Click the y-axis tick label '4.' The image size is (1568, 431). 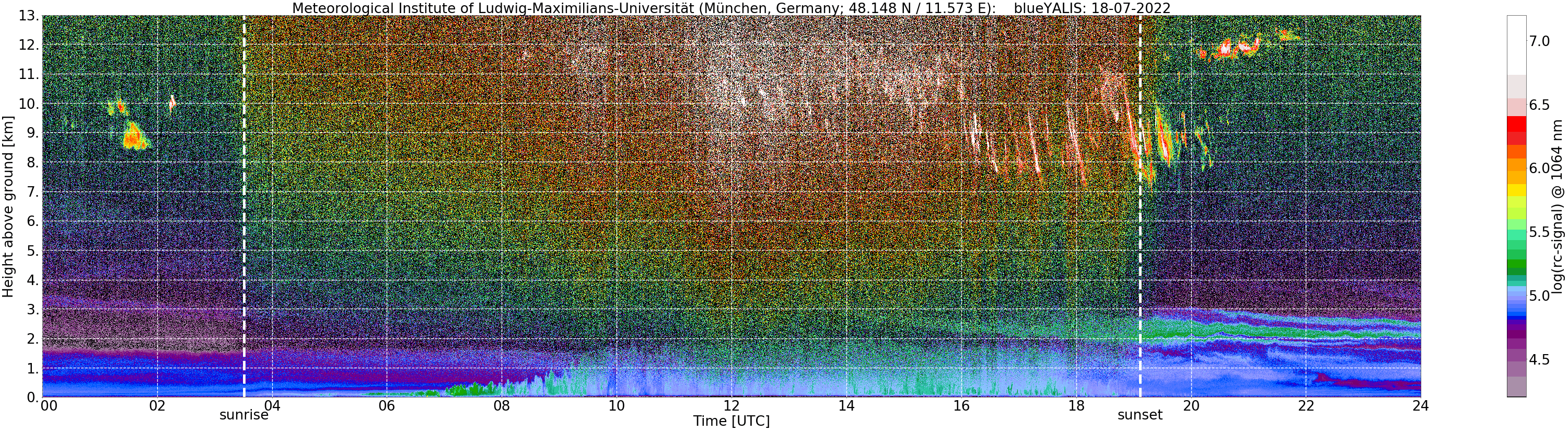[33, 280]
